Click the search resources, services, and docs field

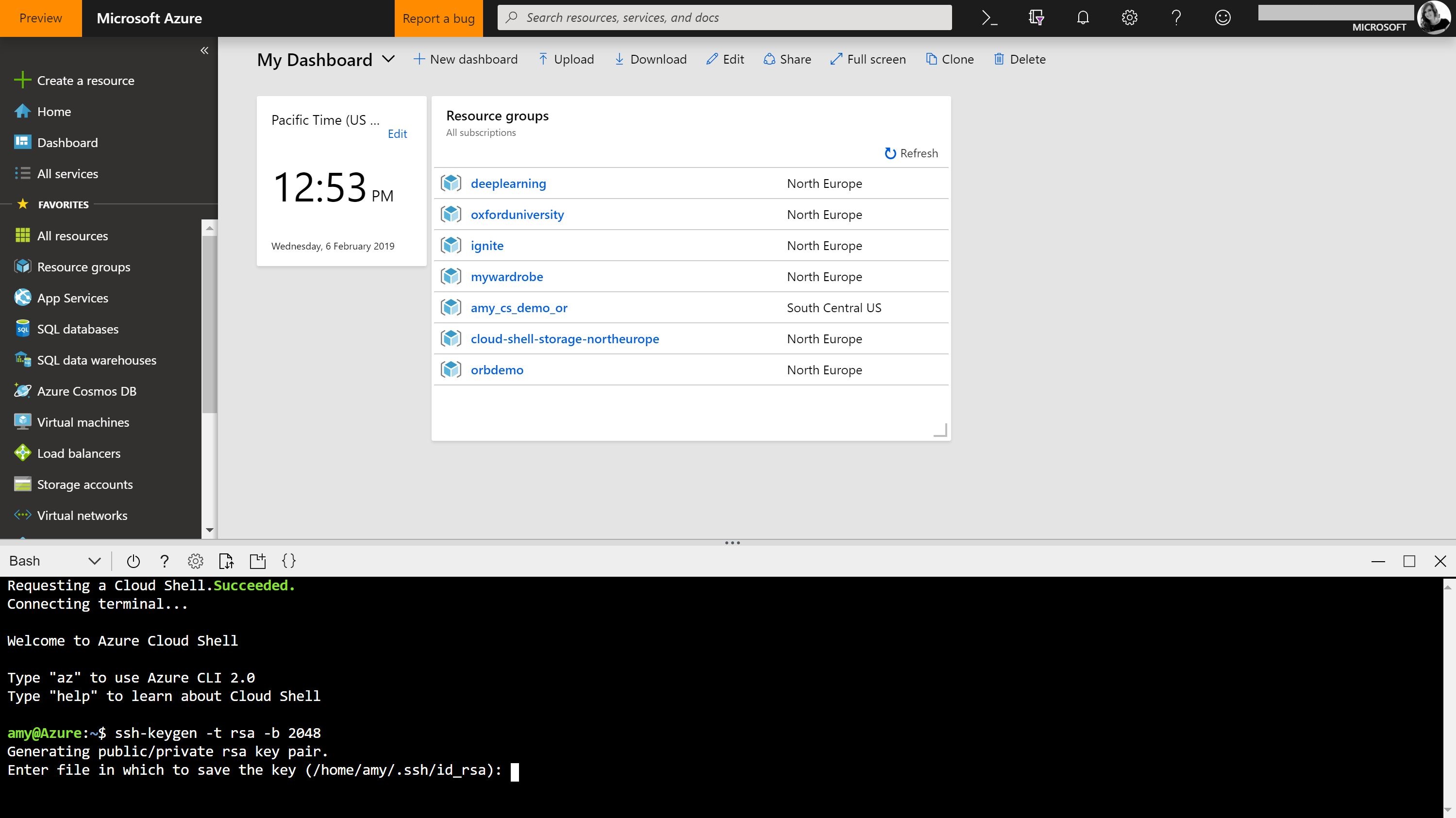coord(725,17)
